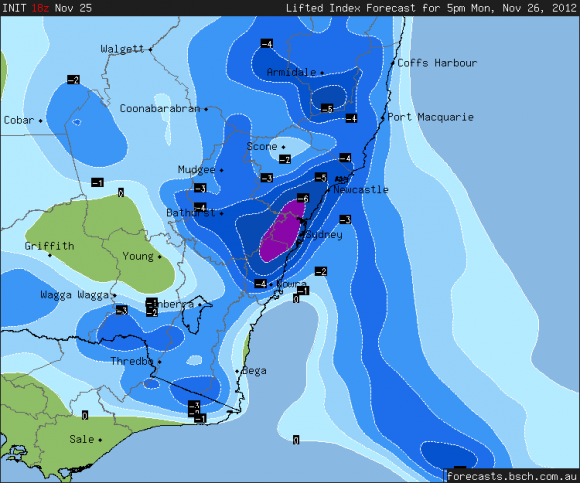Select the Sale town label
The width and height of the screenshot is (580, 483).
click(x=82, y=439)
